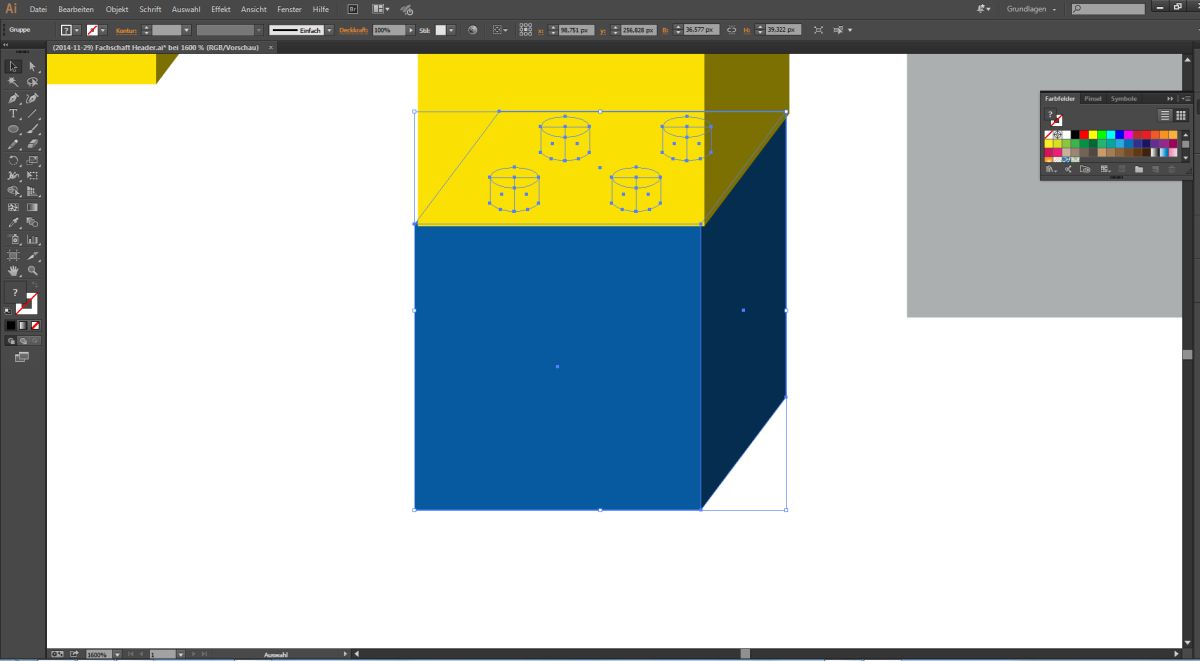The image size is (1200, 661).
Task: Select the Gradient tool
Action: [x=33, y=207]
